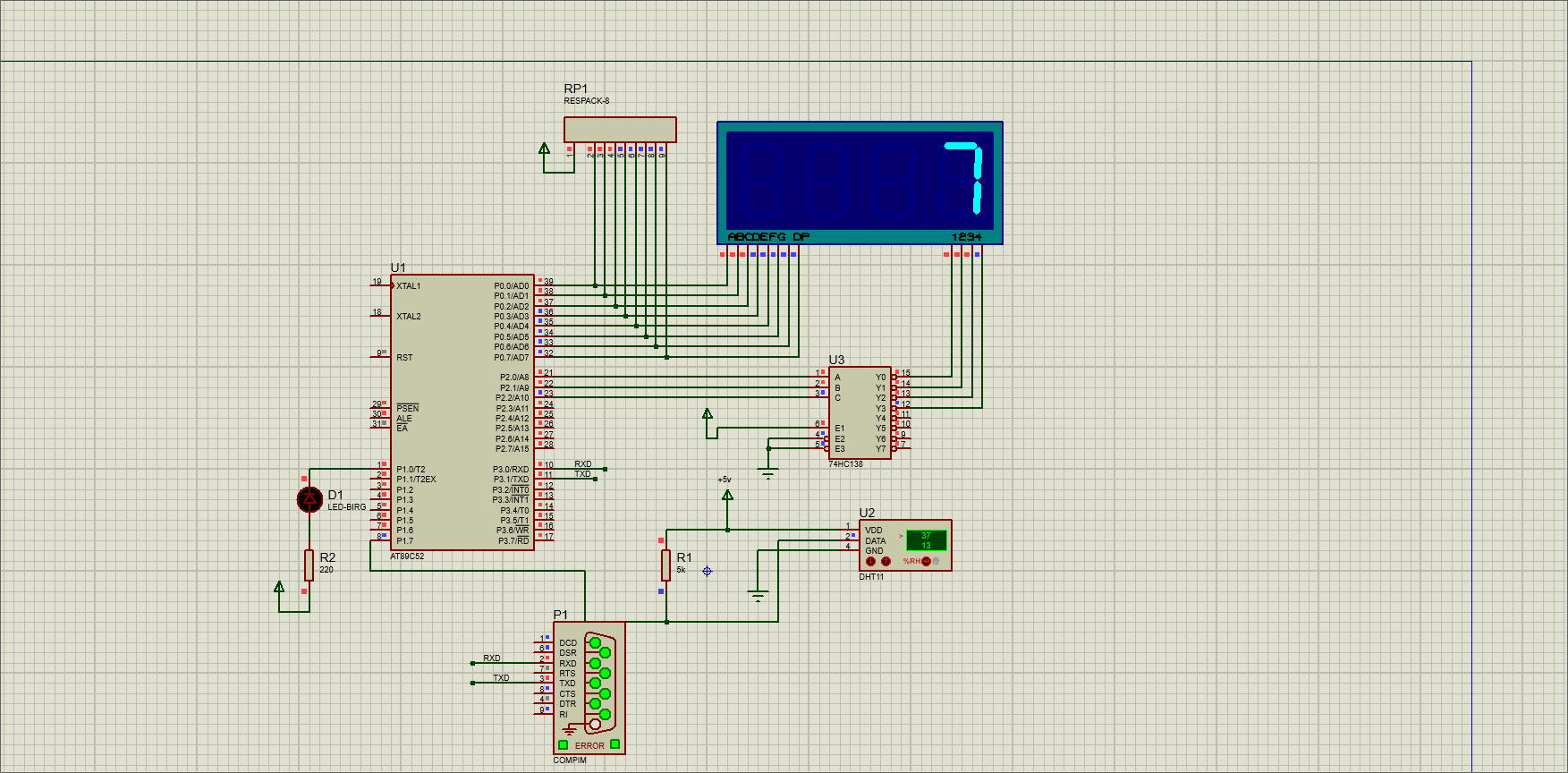Click the DATA pin label on DHT11
Image resolution: width=1568 pixels, height=773 pixels.
(876, 541)
